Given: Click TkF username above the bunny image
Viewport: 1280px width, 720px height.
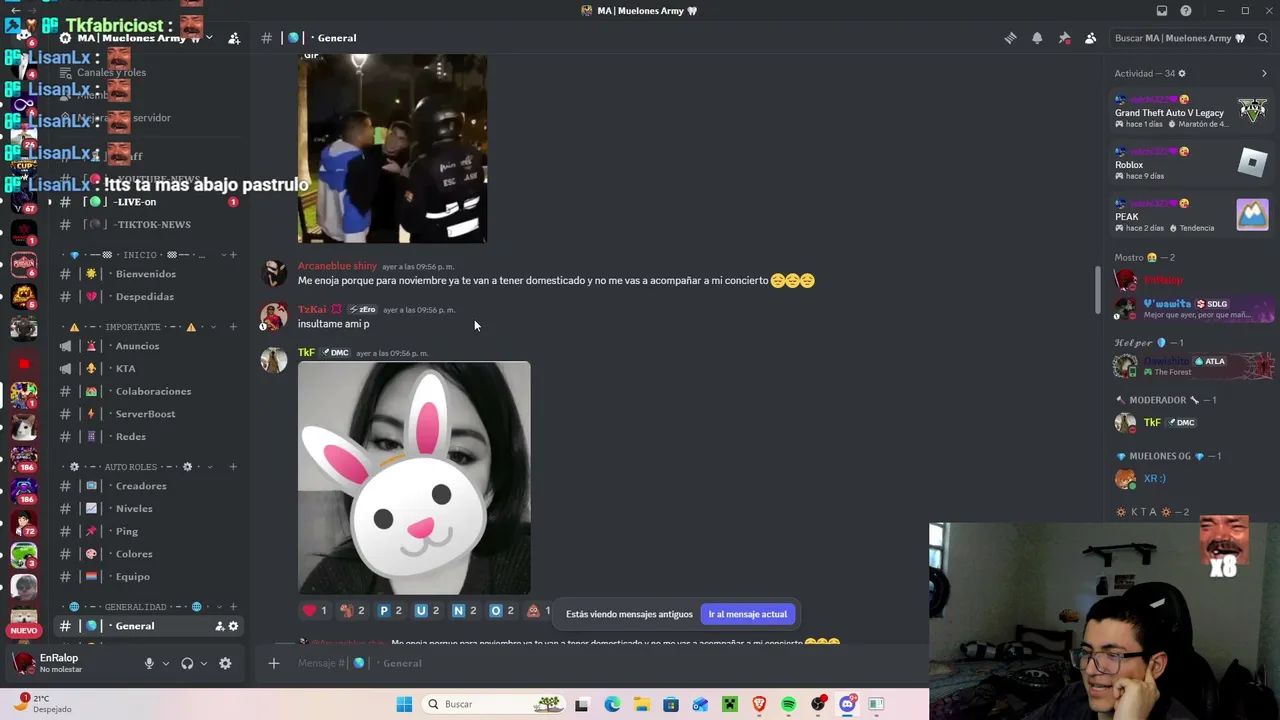Looking at the screenshot, I should [x=306, y=353].
